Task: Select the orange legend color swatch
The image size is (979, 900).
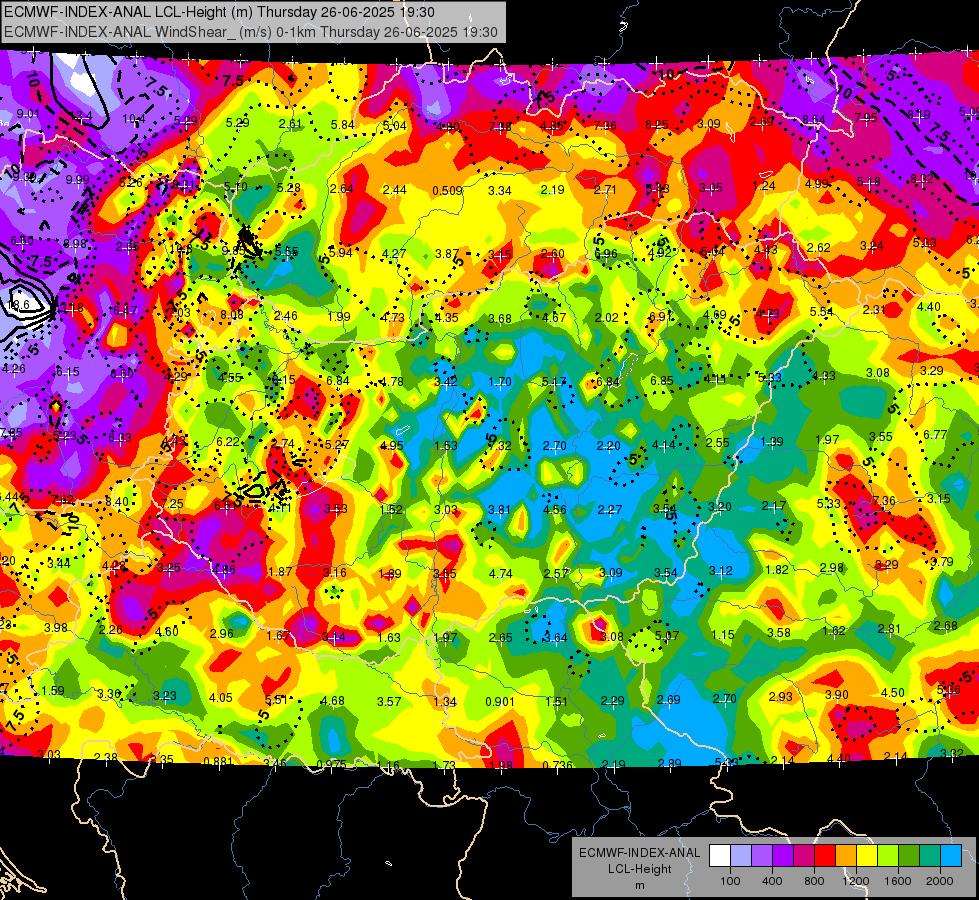Action: pos(846,856)
